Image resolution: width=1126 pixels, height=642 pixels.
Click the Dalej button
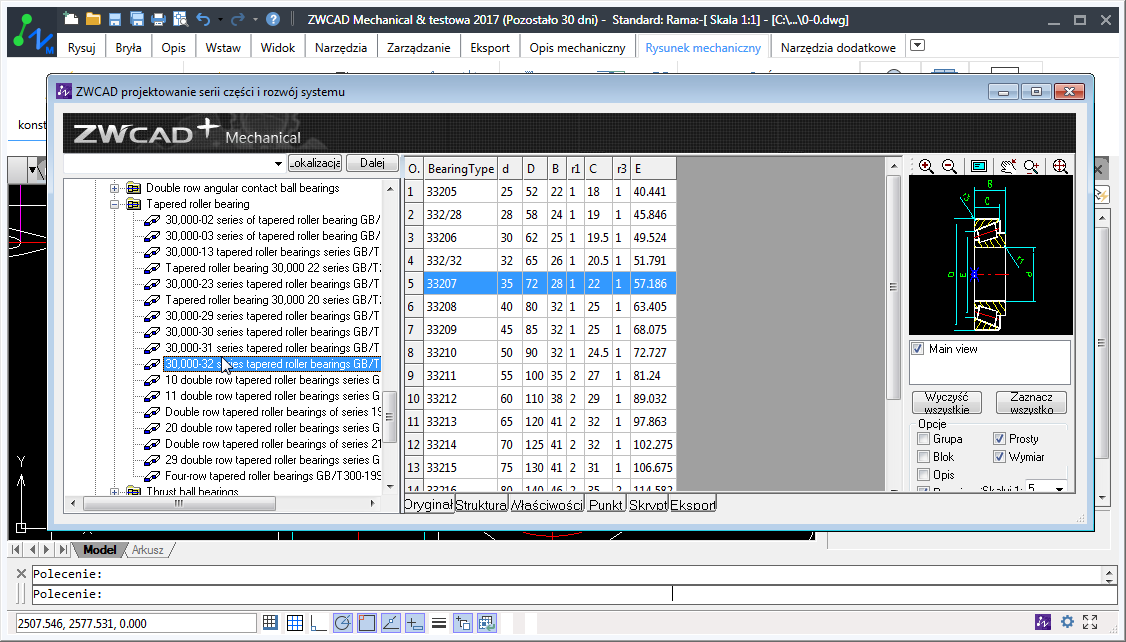coord(372,163)
